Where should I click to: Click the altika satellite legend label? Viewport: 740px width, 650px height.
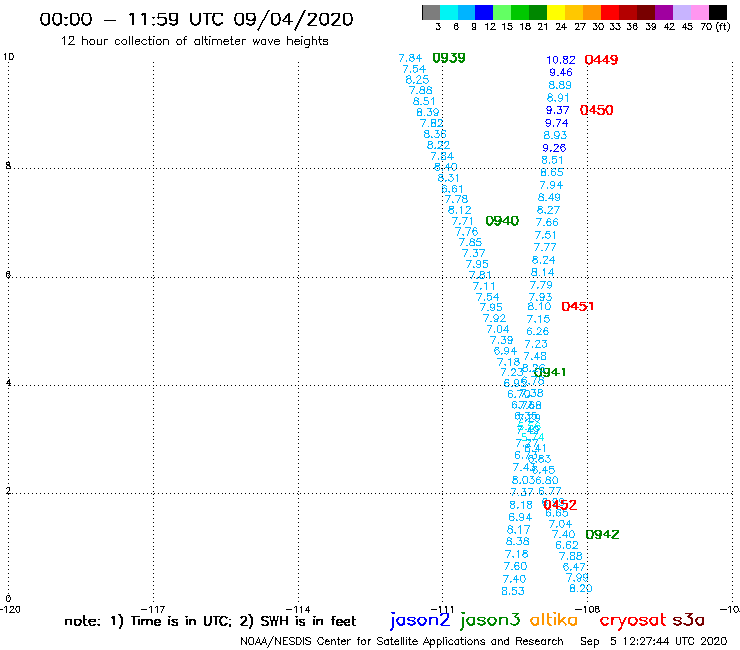pos(553,620)
